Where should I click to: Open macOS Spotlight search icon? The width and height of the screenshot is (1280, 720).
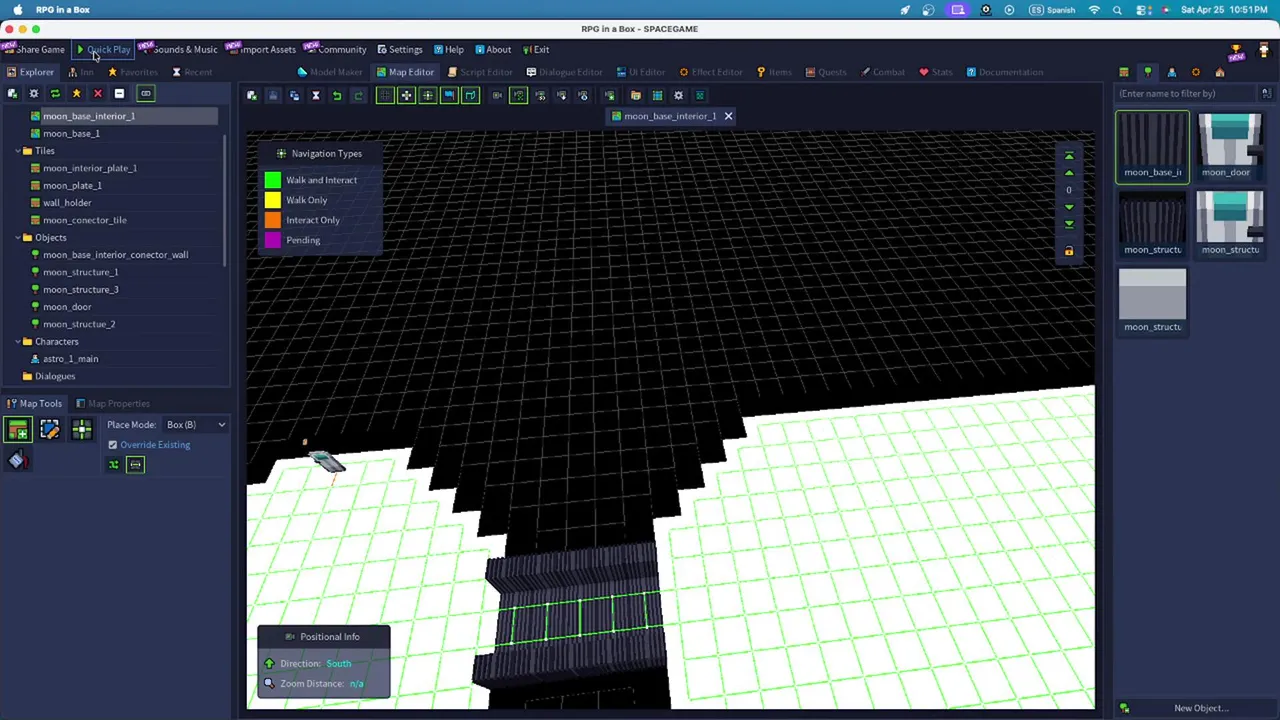click(1117, 10)
